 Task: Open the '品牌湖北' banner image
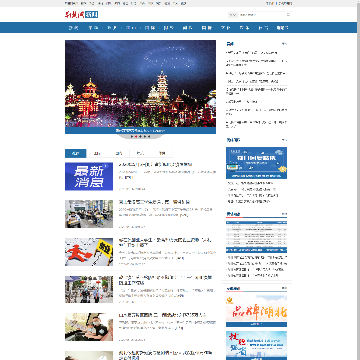(x=256, y=310)
